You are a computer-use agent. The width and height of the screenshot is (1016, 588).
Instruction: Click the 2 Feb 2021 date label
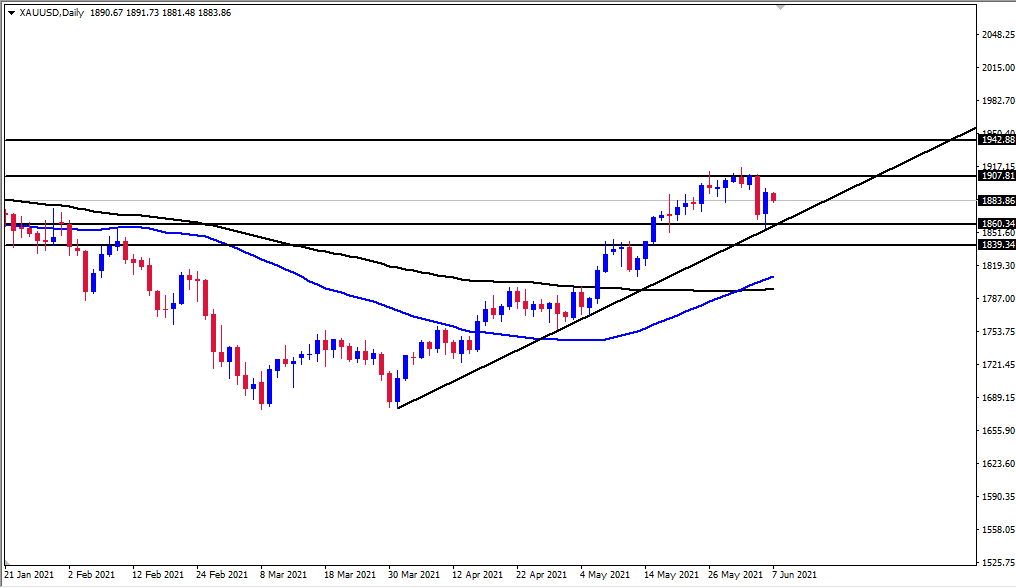coord(91,575)
